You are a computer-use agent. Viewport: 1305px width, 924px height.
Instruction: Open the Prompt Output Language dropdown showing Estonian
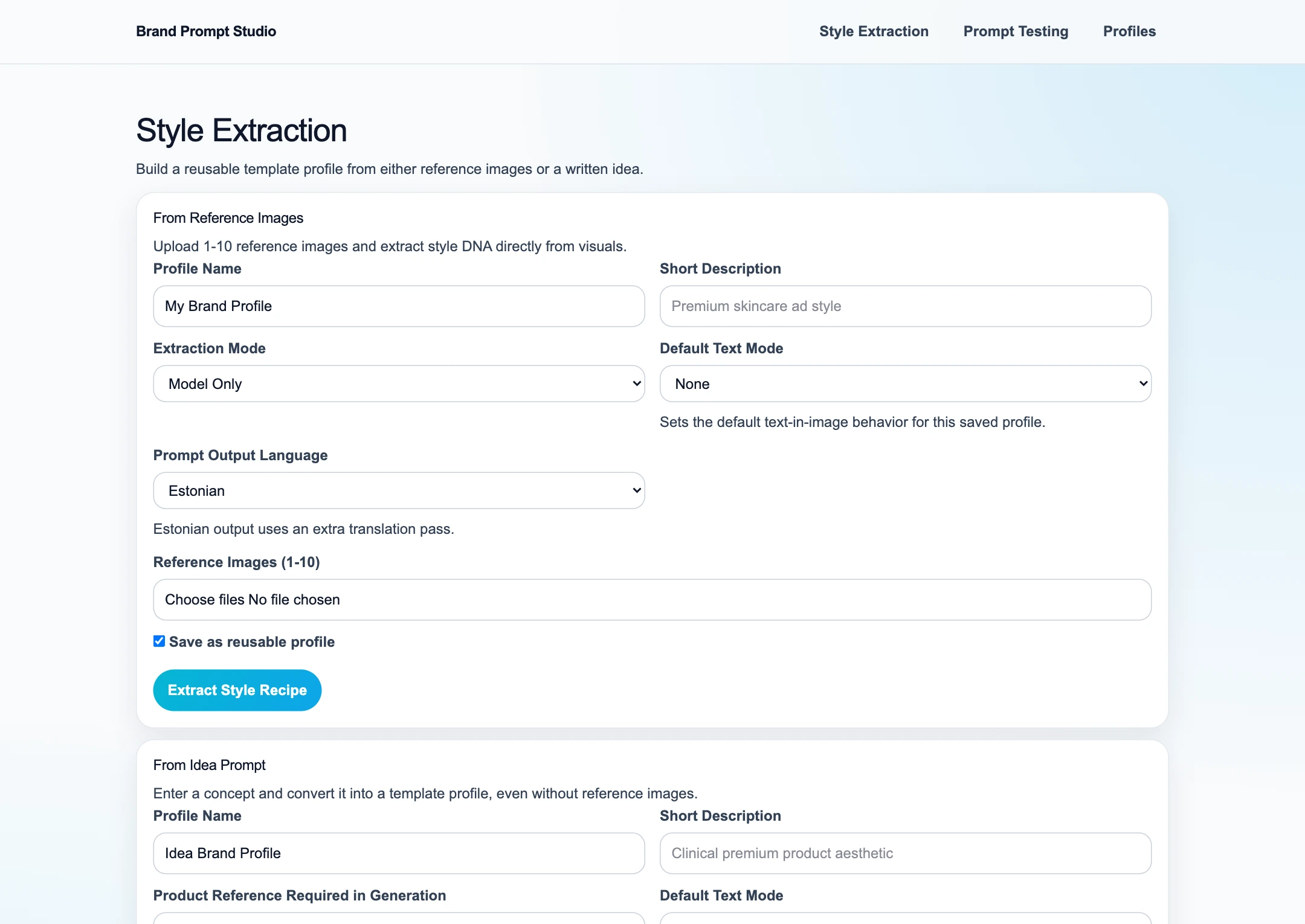click(399, 490)
